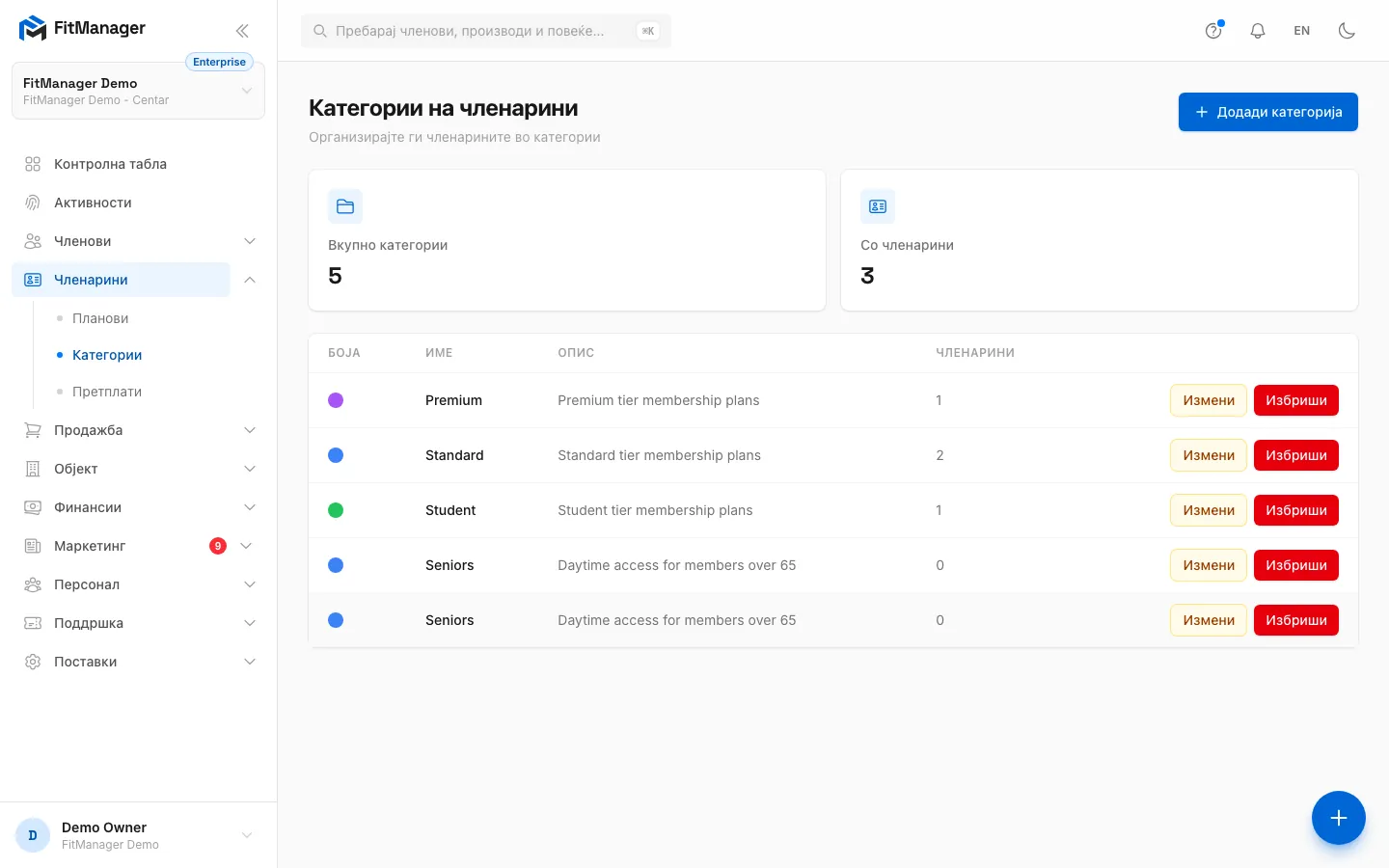Viewport: 1389px width, 868px height.
Task: Select the Категории submenu item
Action: 107,355
